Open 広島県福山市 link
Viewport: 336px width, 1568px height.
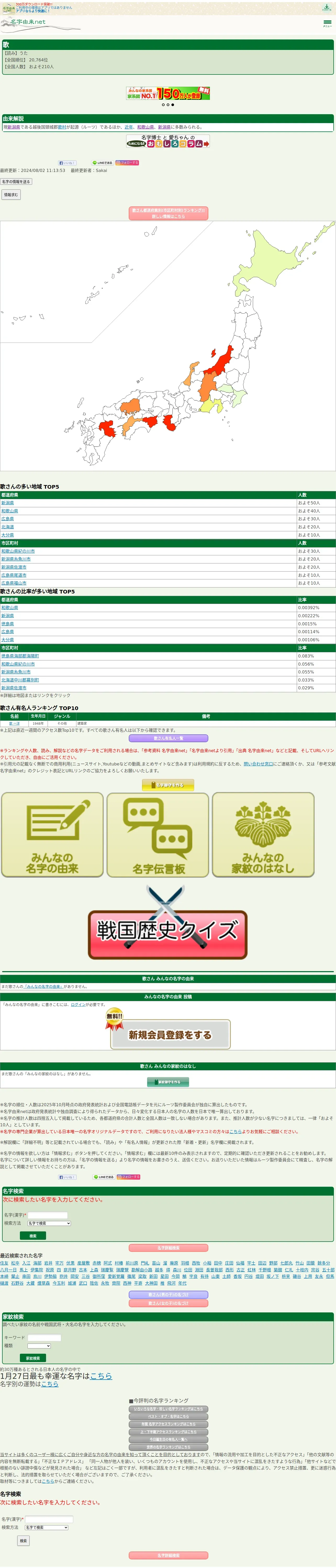click(14, 583)
